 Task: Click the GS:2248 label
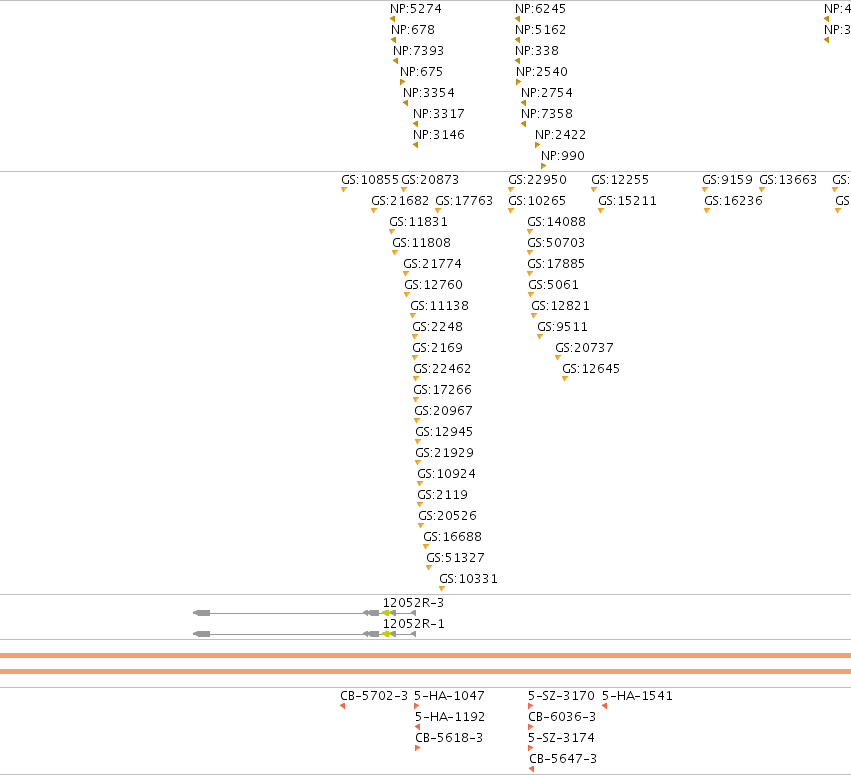pyautogui.click(x=437, y=327)
